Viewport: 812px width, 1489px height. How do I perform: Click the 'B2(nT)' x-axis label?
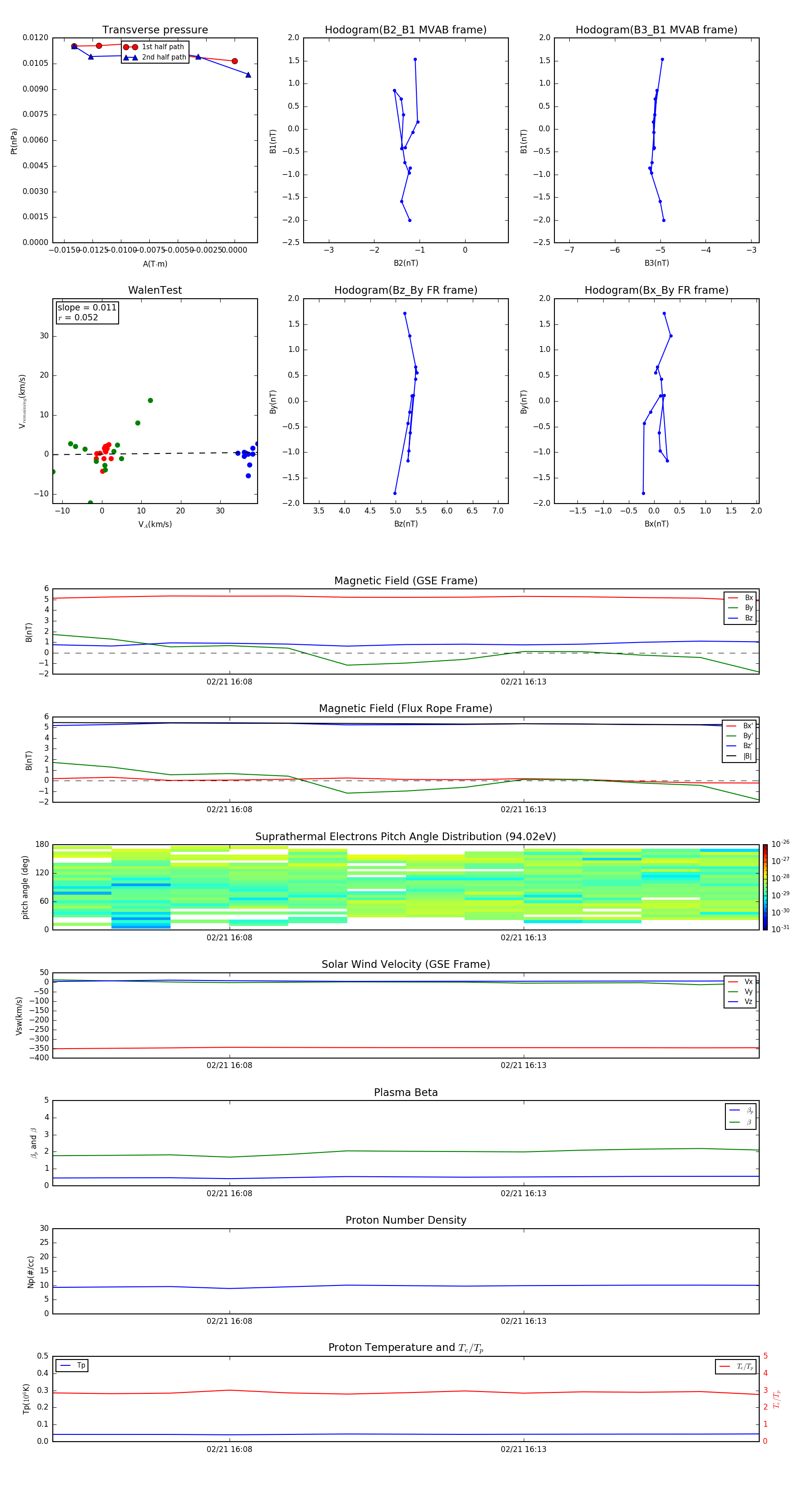[406, 263]
